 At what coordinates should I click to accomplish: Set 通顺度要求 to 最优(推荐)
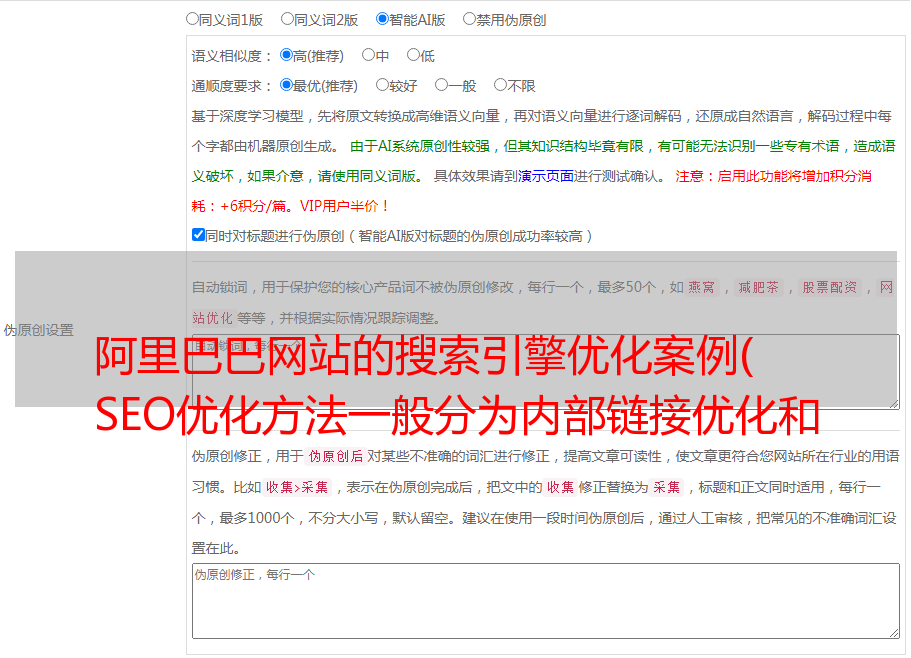tap(286, 85)
